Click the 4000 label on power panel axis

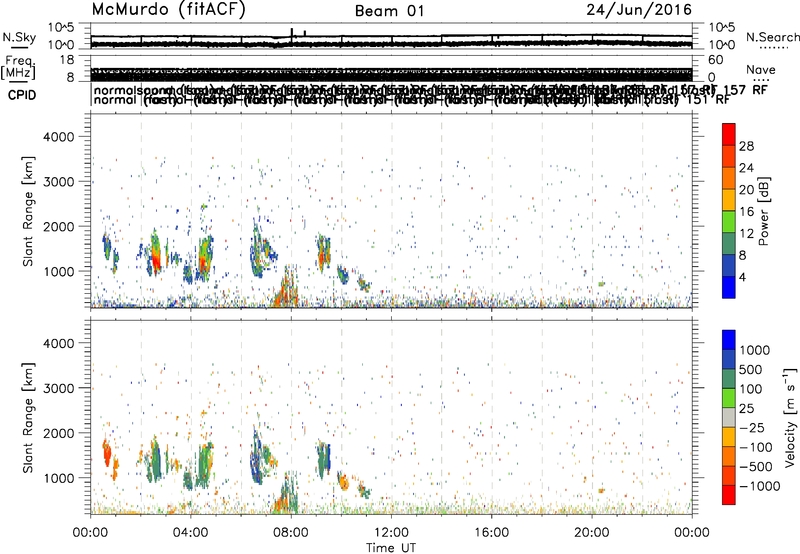pyautogui.click(x=59, y=137)
